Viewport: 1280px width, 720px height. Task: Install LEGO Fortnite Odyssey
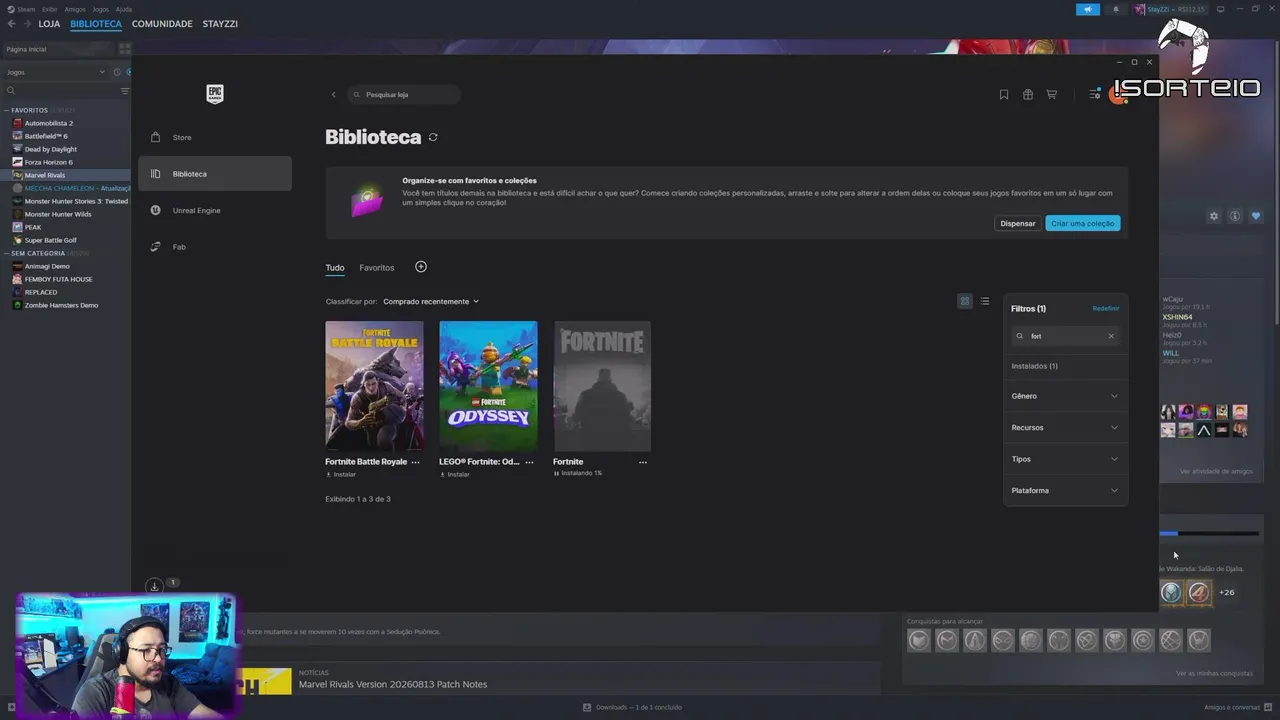click(455, 474)
